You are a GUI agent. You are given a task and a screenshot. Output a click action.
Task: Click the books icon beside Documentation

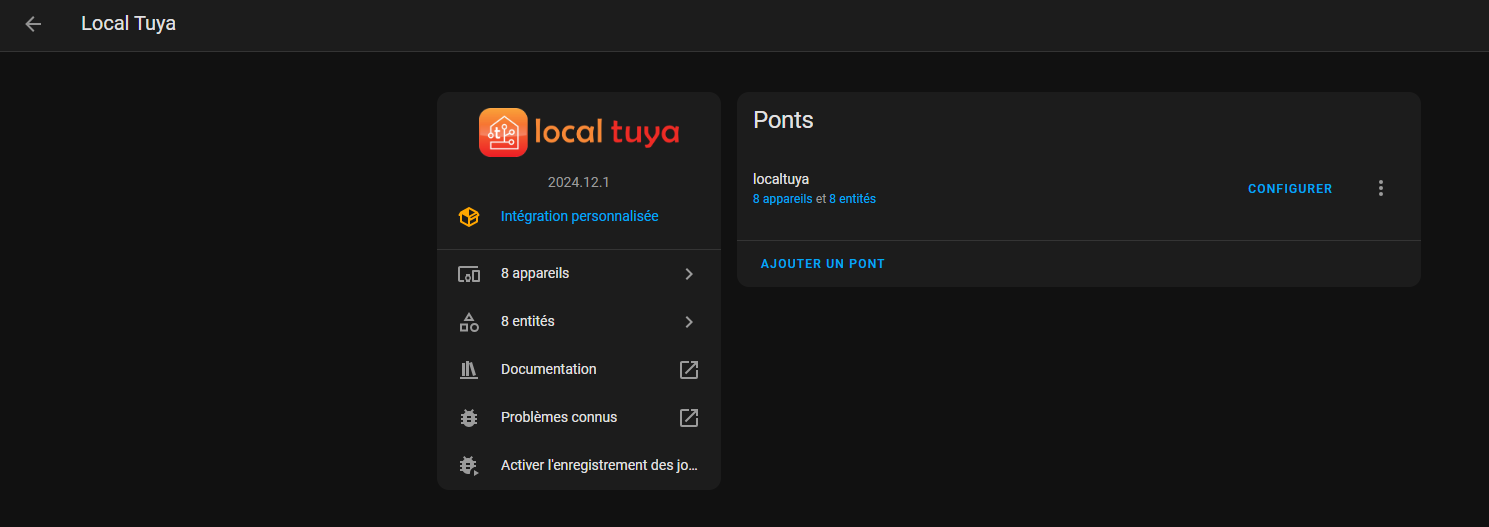(x=468, y=370)
